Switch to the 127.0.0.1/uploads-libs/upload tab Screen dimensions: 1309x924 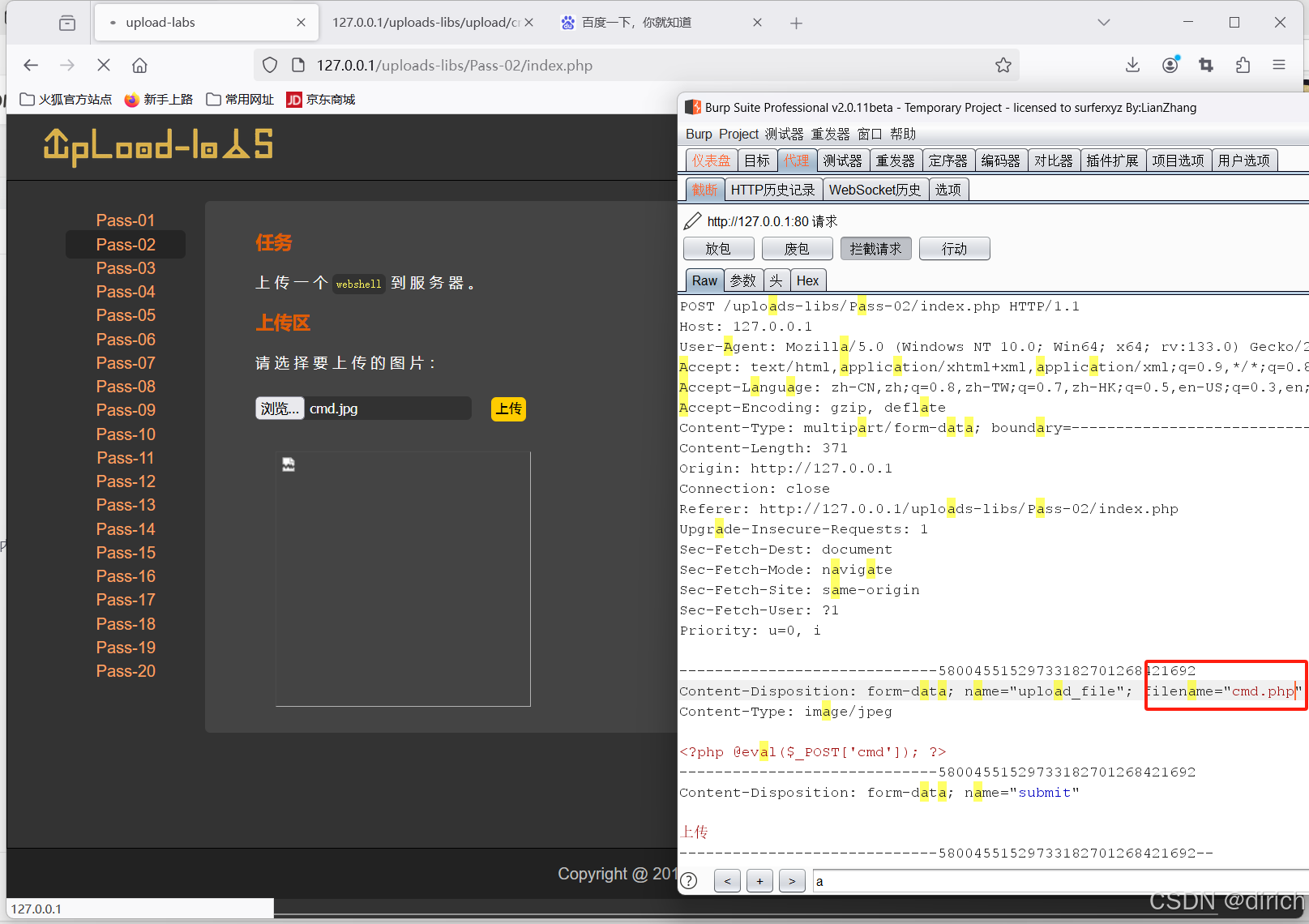pyautogui.click(x=426, y=23)
